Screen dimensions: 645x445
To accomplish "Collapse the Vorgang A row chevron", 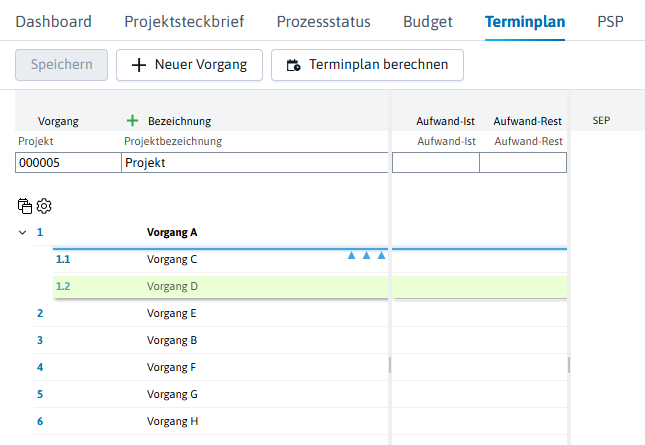I will (x=23, y=233).
